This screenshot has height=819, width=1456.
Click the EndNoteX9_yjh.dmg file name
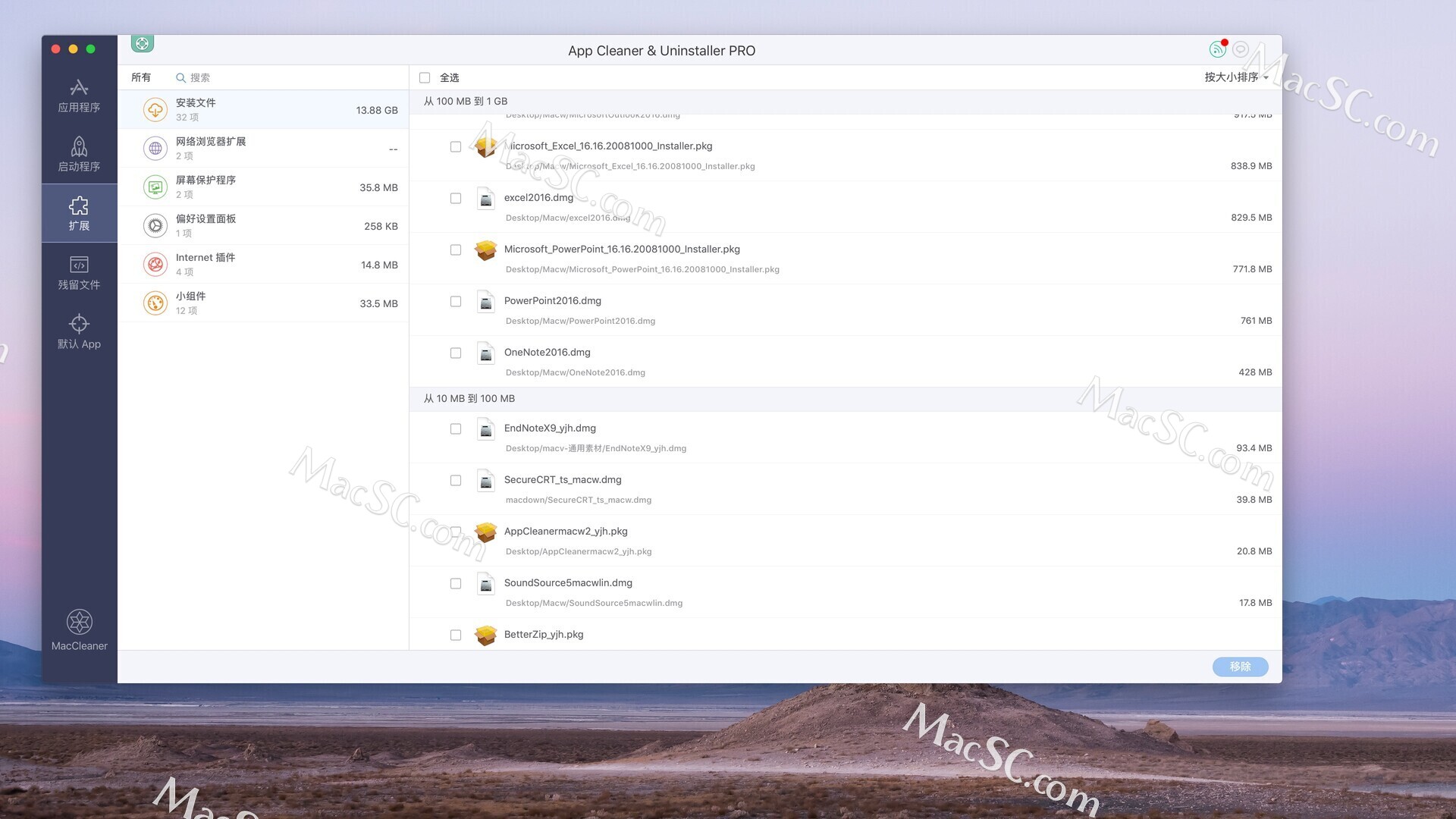[550, 428]
